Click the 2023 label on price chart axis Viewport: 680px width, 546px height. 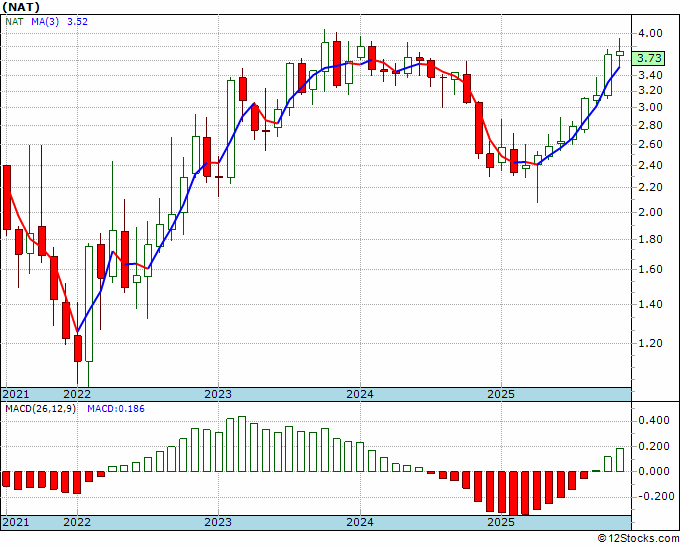point(218,394)
